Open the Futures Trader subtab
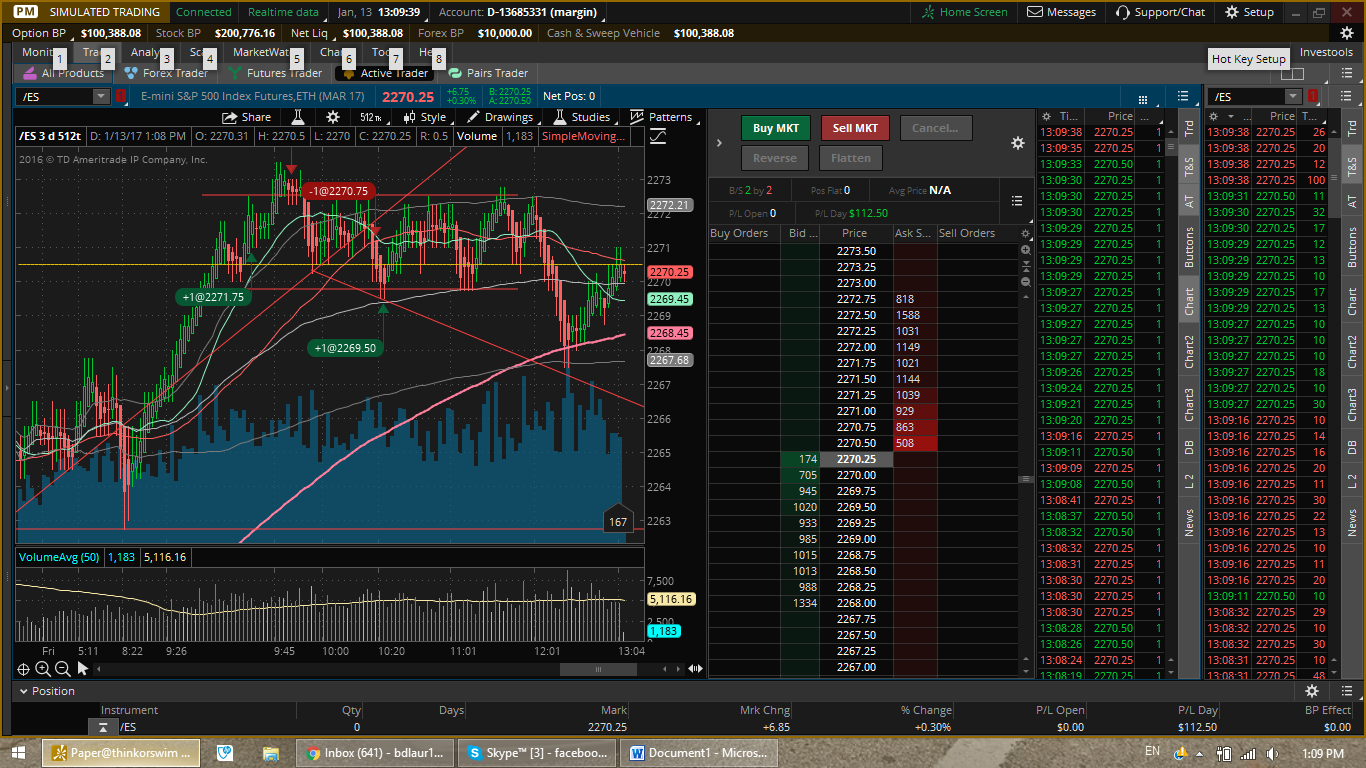The width and height of the screenshot is (1366, 768). click(276, 73)
